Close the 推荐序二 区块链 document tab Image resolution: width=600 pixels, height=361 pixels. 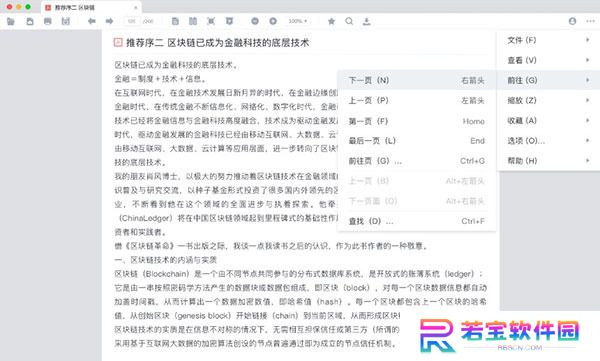[135, 7]
